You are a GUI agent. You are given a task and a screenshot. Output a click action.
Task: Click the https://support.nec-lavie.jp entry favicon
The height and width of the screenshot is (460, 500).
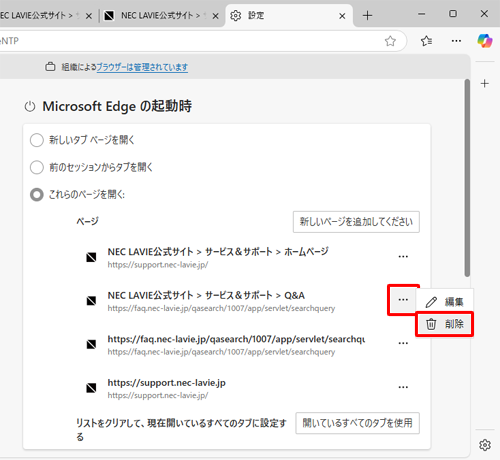click(91, 388)
